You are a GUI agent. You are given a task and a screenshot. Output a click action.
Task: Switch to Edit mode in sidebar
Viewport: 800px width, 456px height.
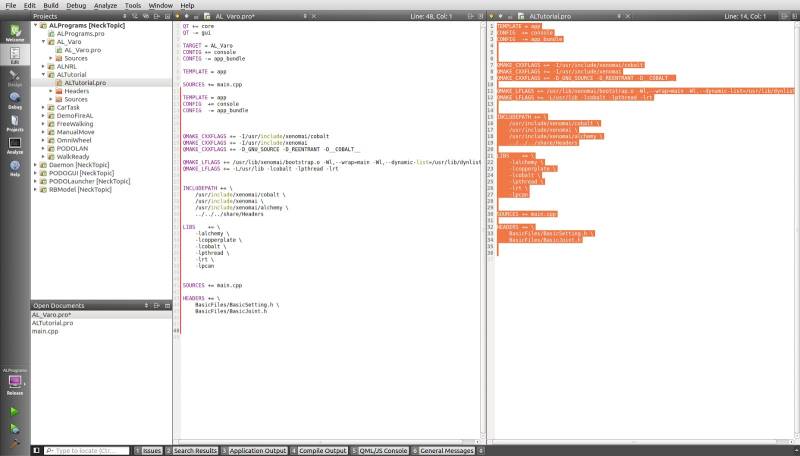pyautogui.click(x=15, y=55)
